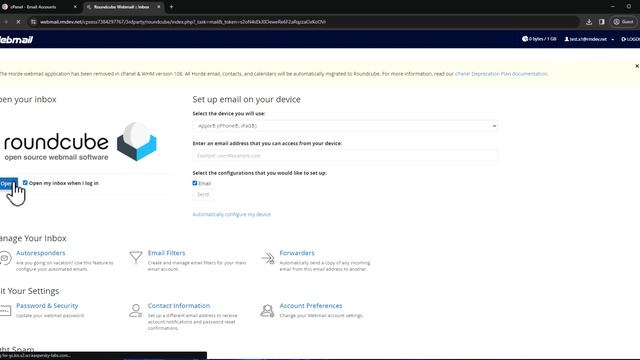
Task: Click the Logout link in header
Action: [x=631, y=39]
